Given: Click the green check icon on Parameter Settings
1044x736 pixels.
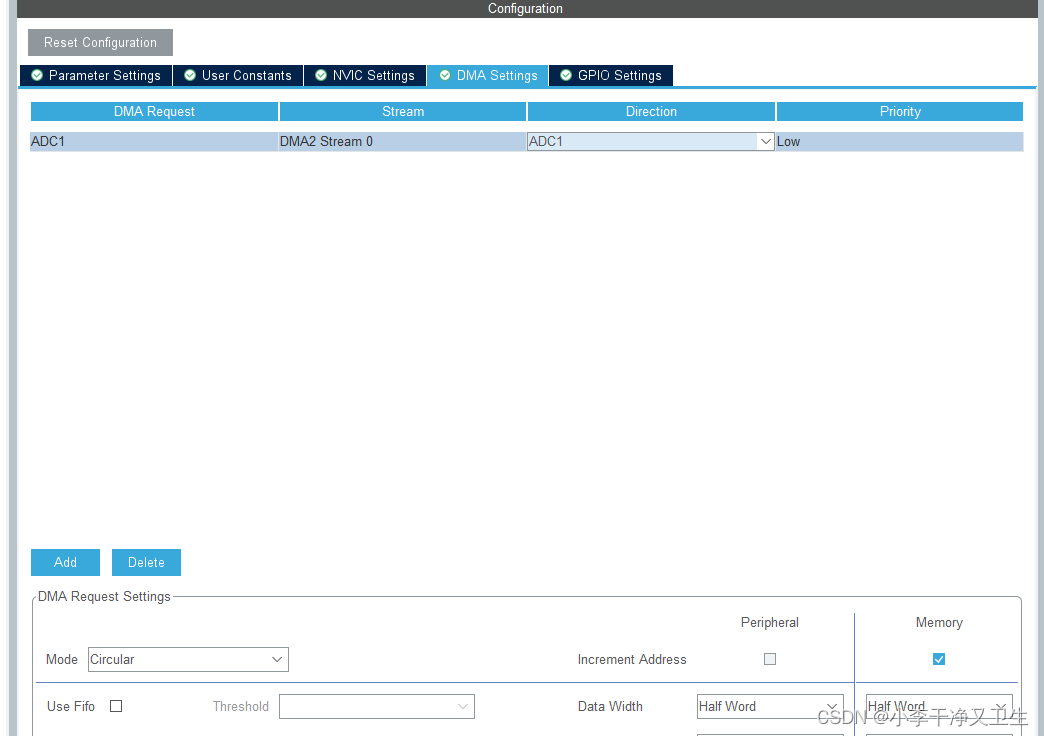Looking at the screenshot, I should coord(37,75).
